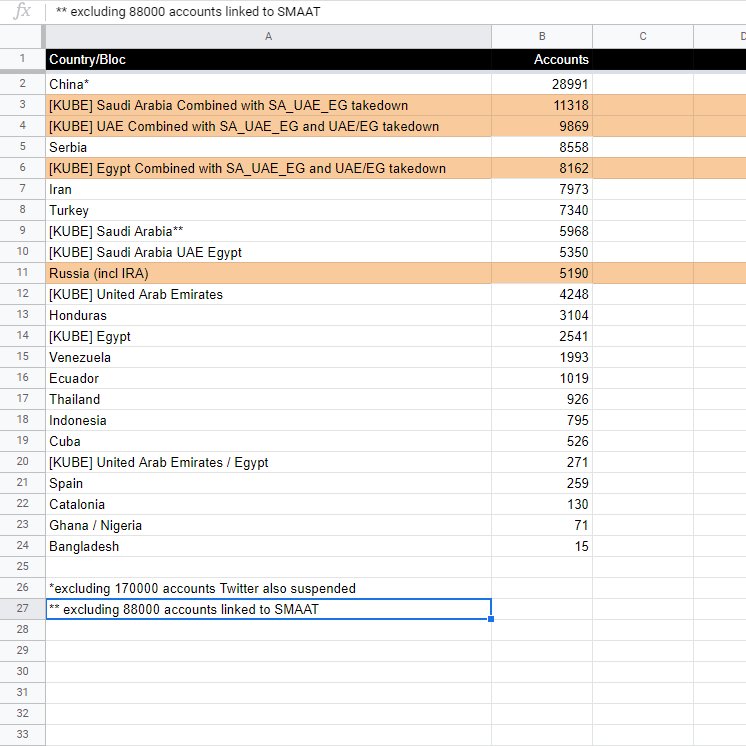Click row 1 header number
This screenshot has height=746, width=746.
(22, 59)
